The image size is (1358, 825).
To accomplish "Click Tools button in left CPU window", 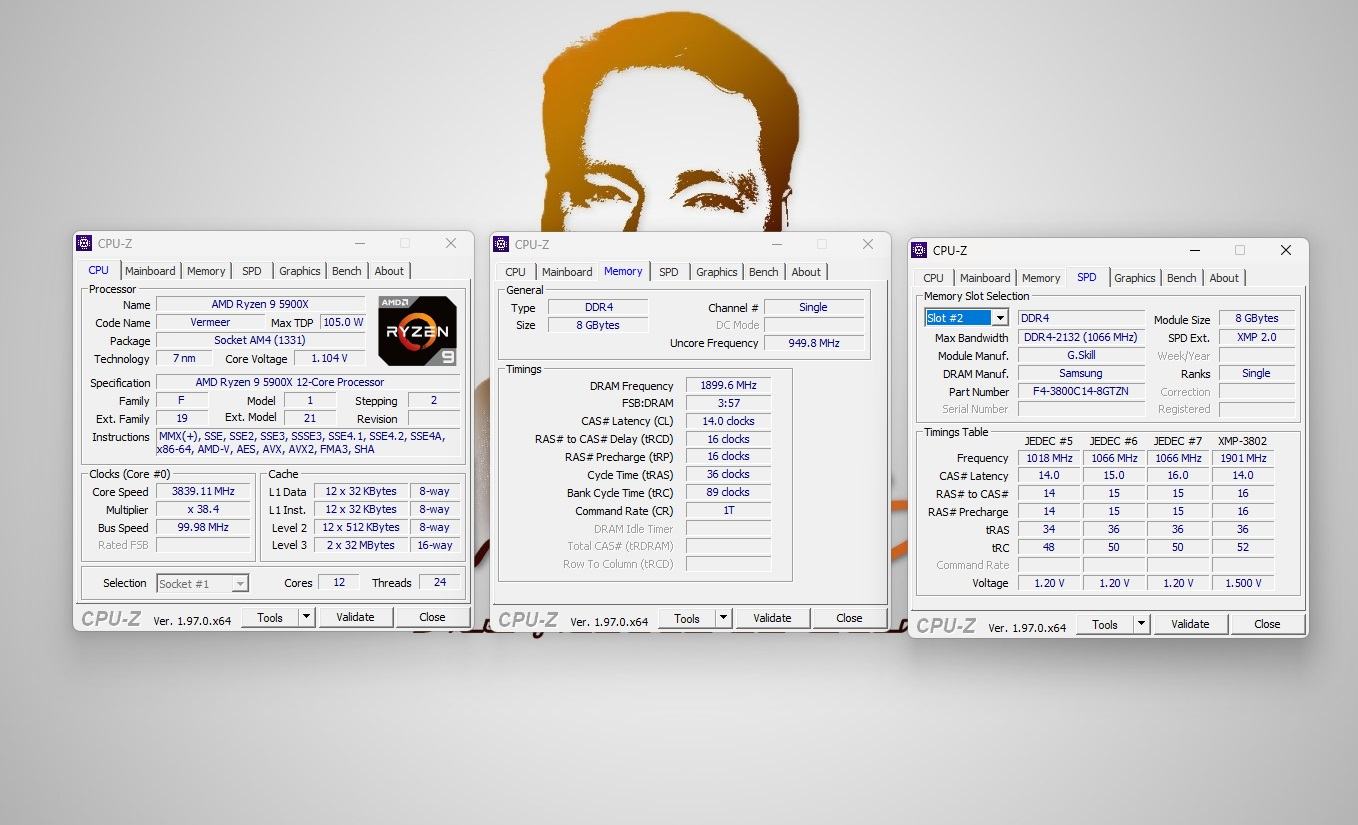I will coord(270,617).
